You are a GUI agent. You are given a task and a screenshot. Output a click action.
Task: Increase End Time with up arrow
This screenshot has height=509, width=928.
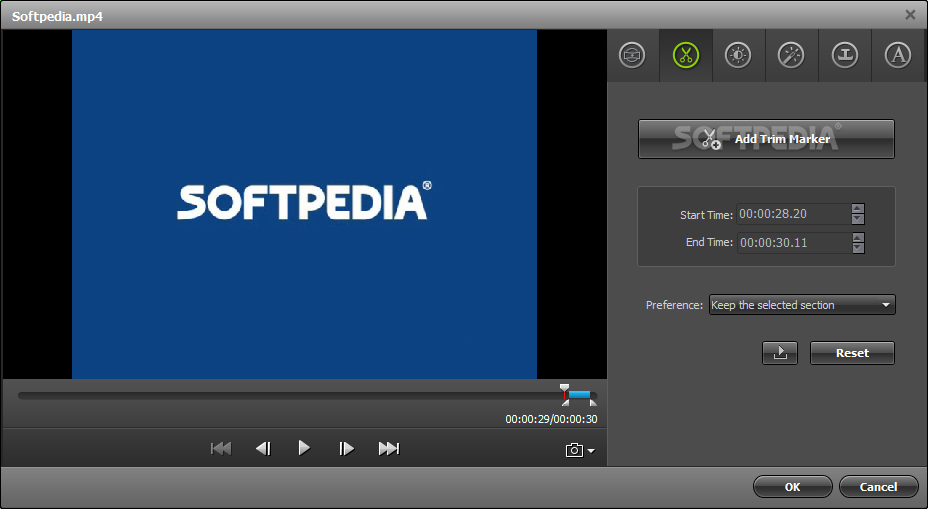(x=858, y=237)
